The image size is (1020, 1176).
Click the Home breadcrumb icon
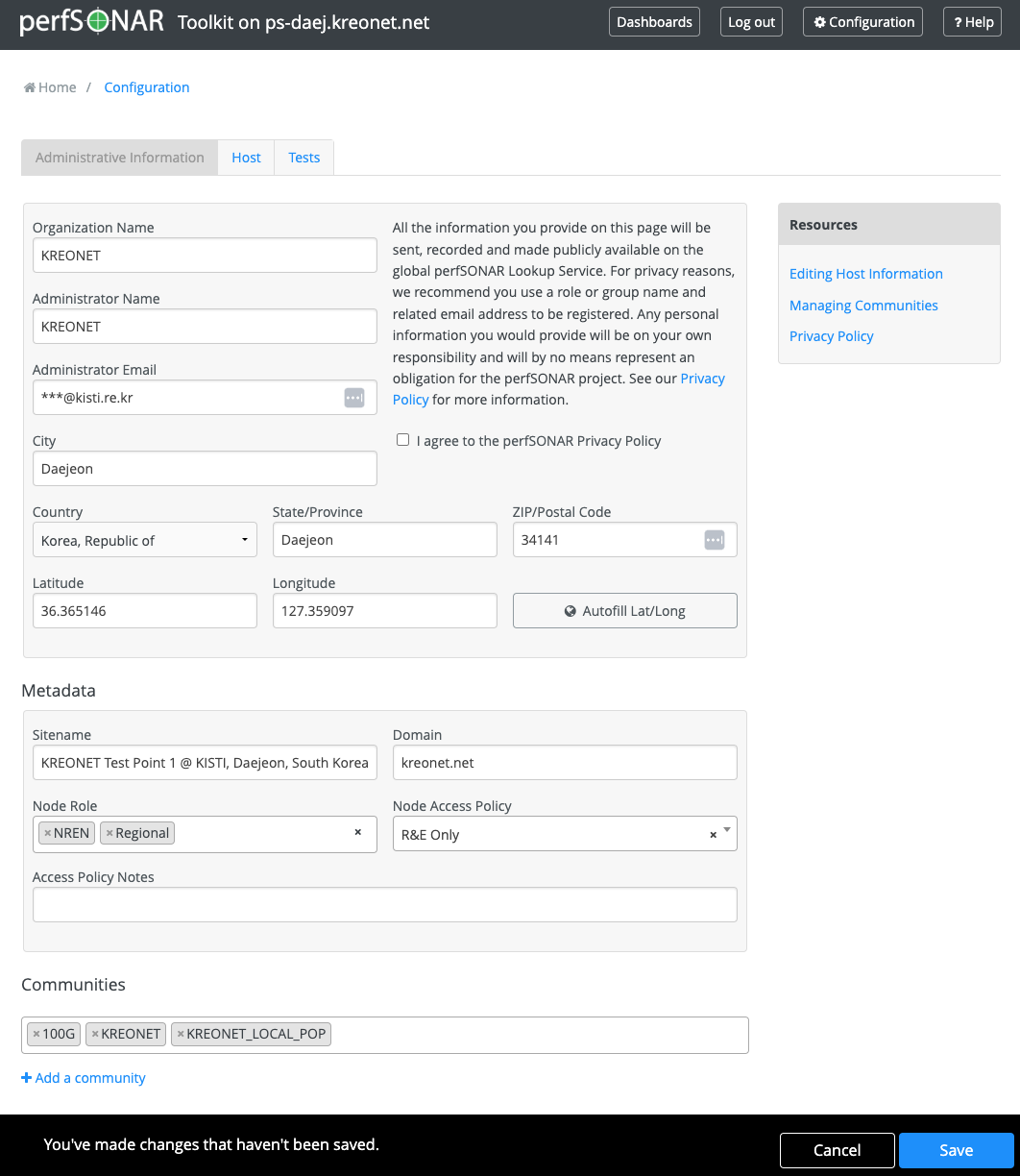tap(30, 87)
